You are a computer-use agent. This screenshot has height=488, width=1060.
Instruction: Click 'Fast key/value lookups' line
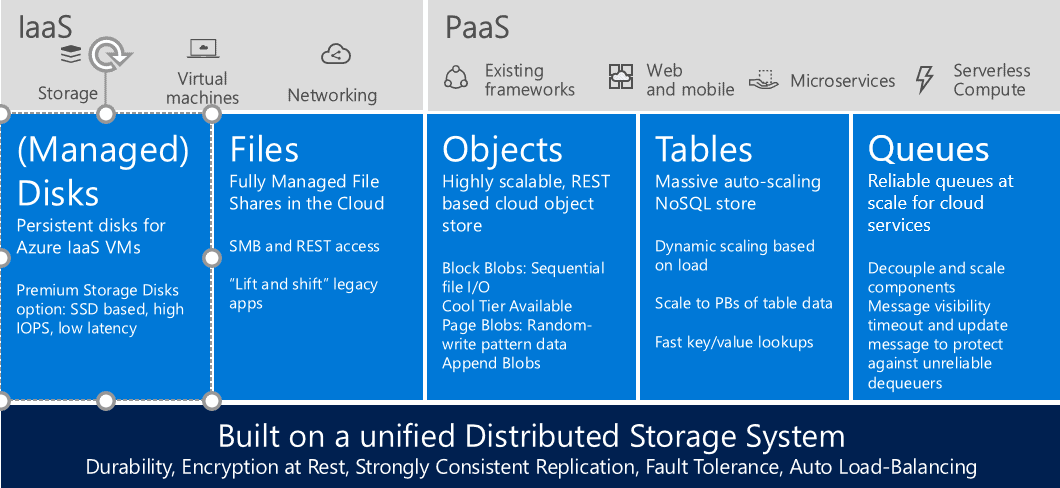(x=734, y=342)
